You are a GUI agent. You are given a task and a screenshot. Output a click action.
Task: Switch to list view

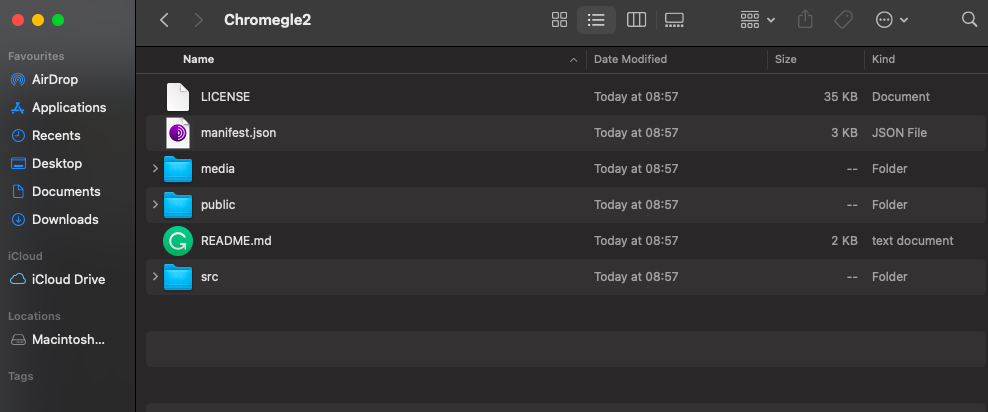coord(596,20)
